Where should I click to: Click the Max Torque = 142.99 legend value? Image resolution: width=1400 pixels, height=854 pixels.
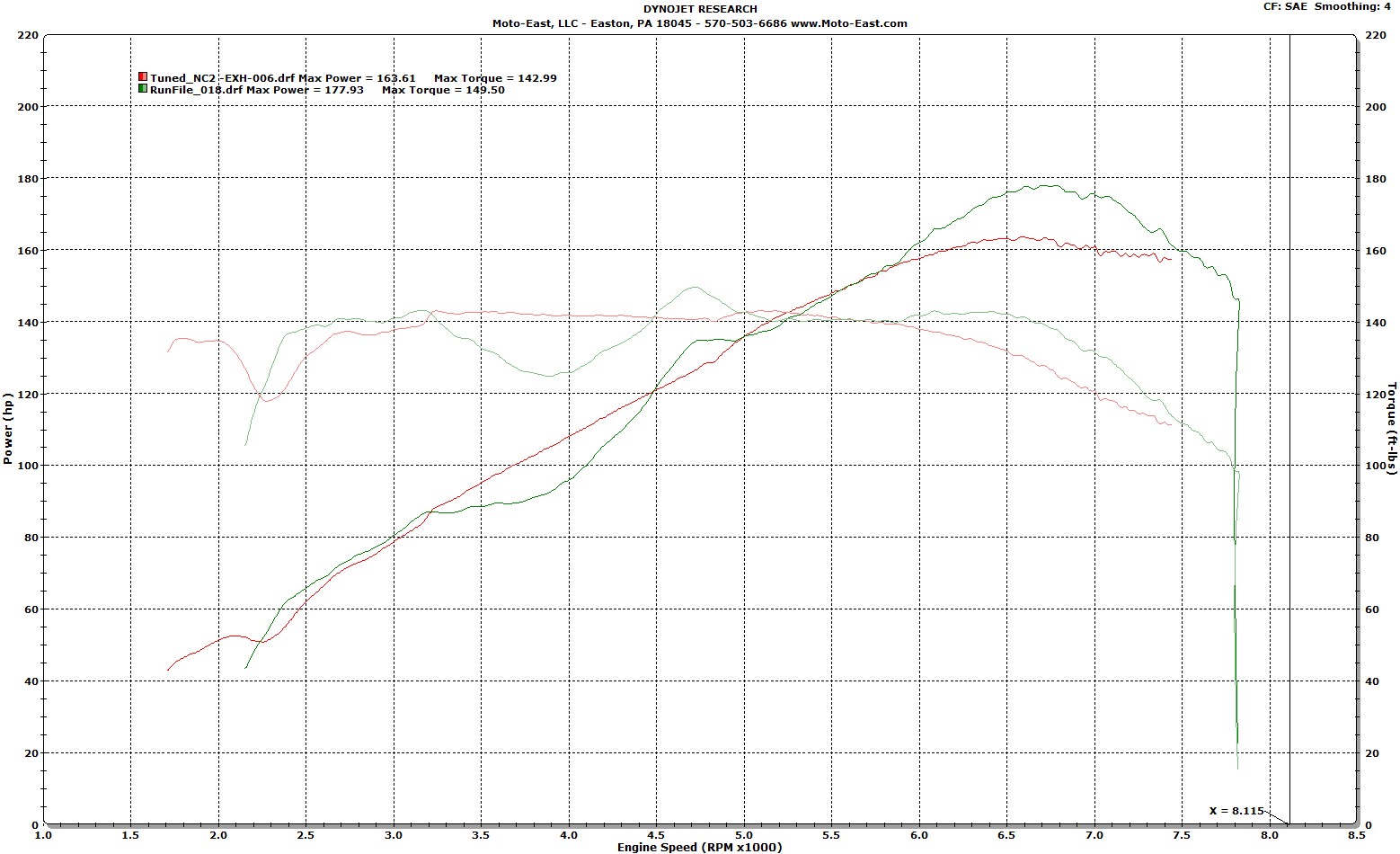point(495,78)
